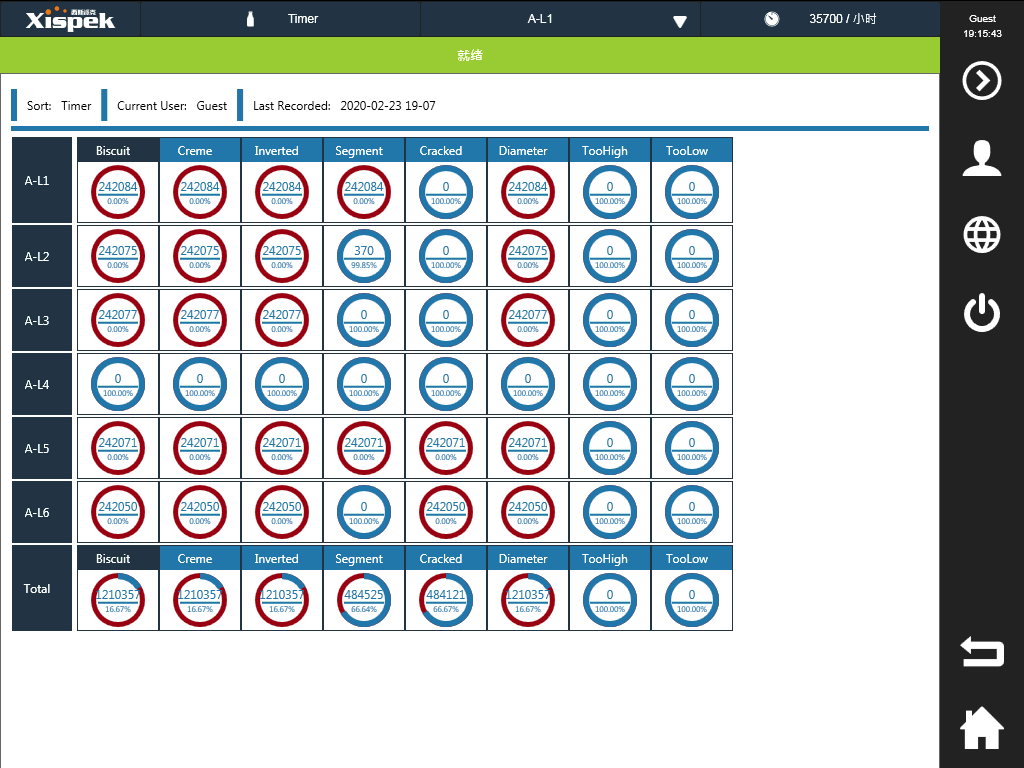The image size is (1024, 768).
Task: Open the language globe icon
Action: coord(982,234)
